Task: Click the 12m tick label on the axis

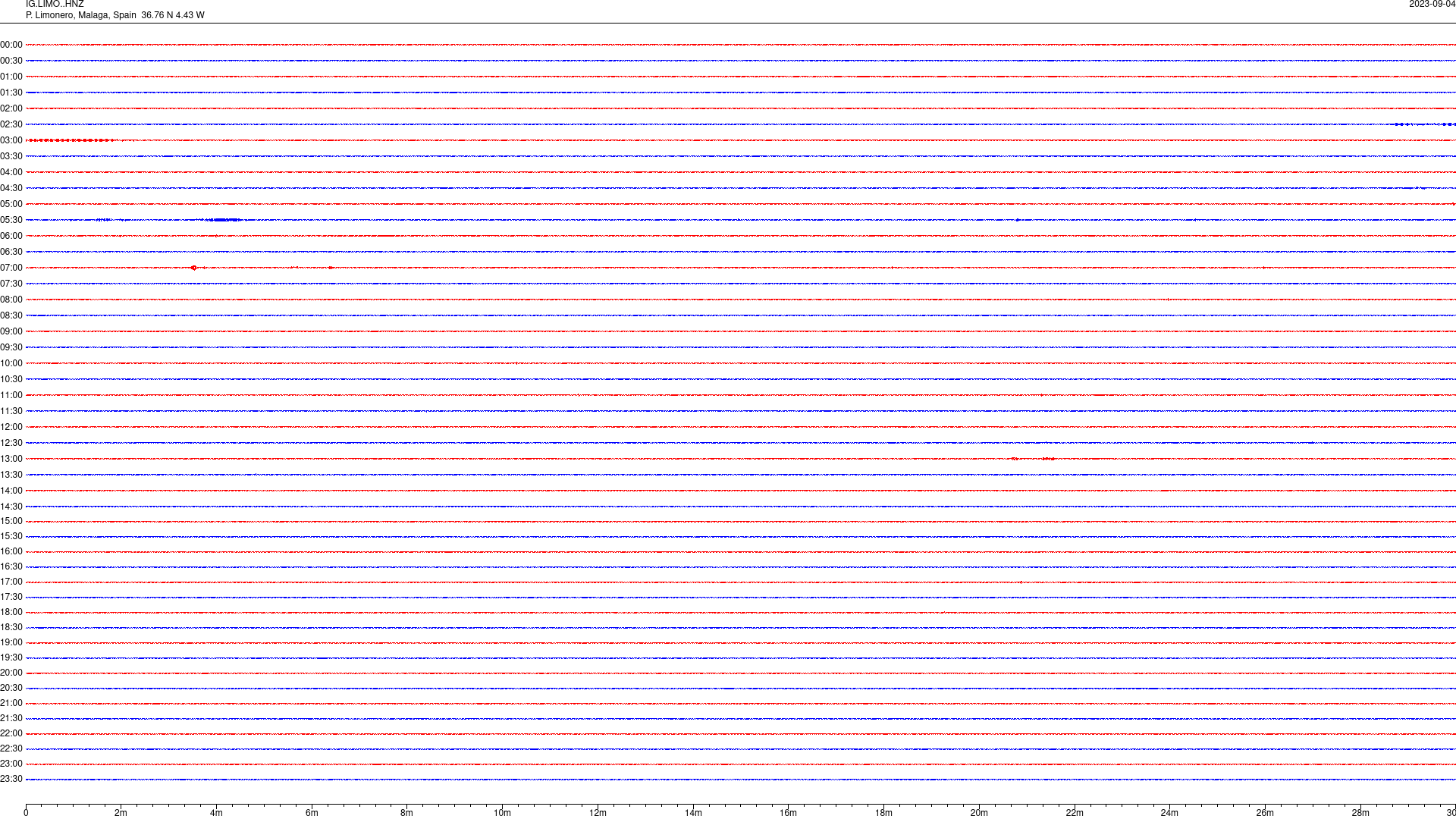Action: point(598,813)
